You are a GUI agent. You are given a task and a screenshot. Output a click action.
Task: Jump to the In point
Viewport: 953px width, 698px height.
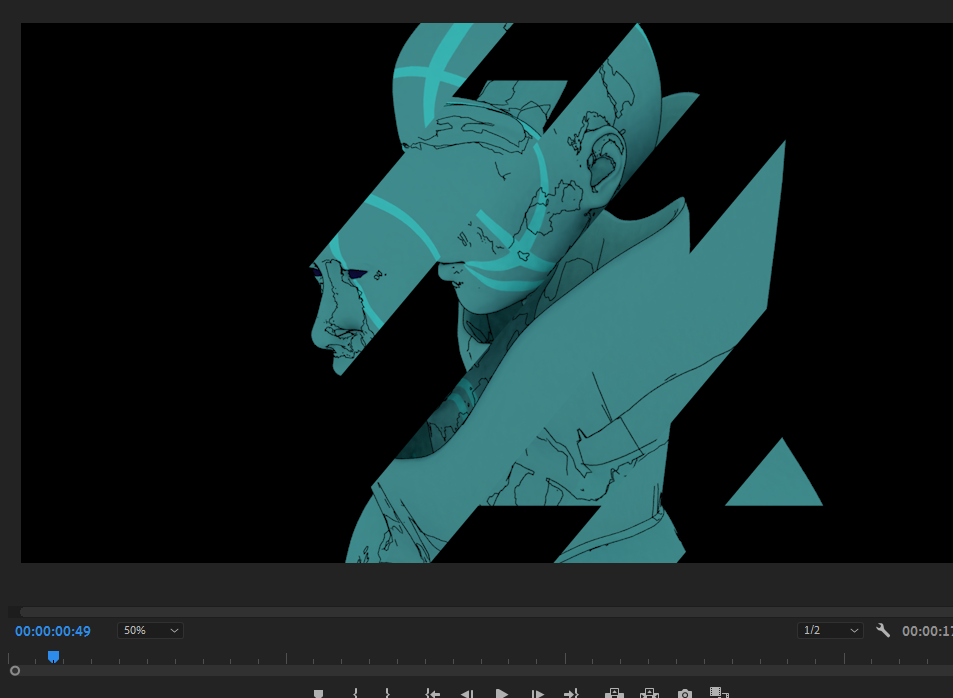(432, 694)
